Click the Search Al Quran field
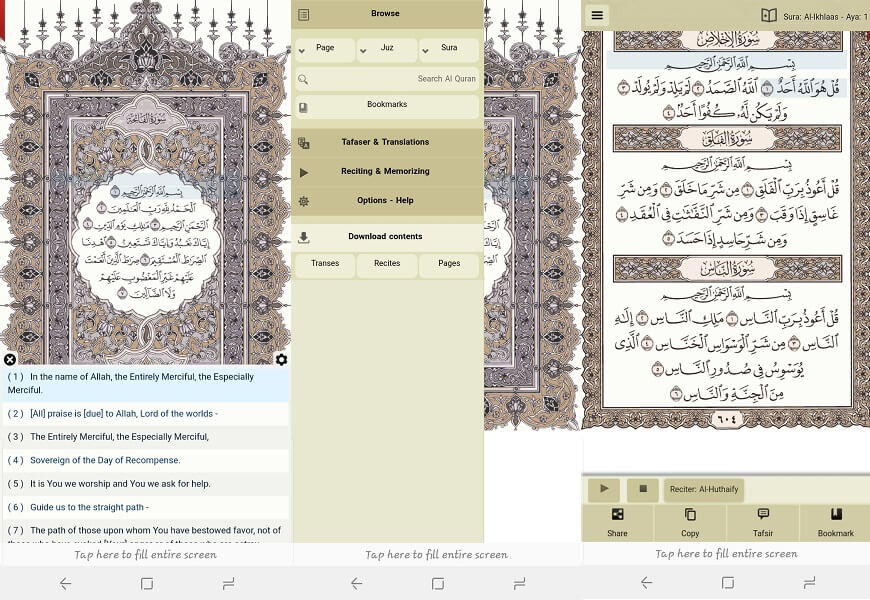 click(387, 79)
